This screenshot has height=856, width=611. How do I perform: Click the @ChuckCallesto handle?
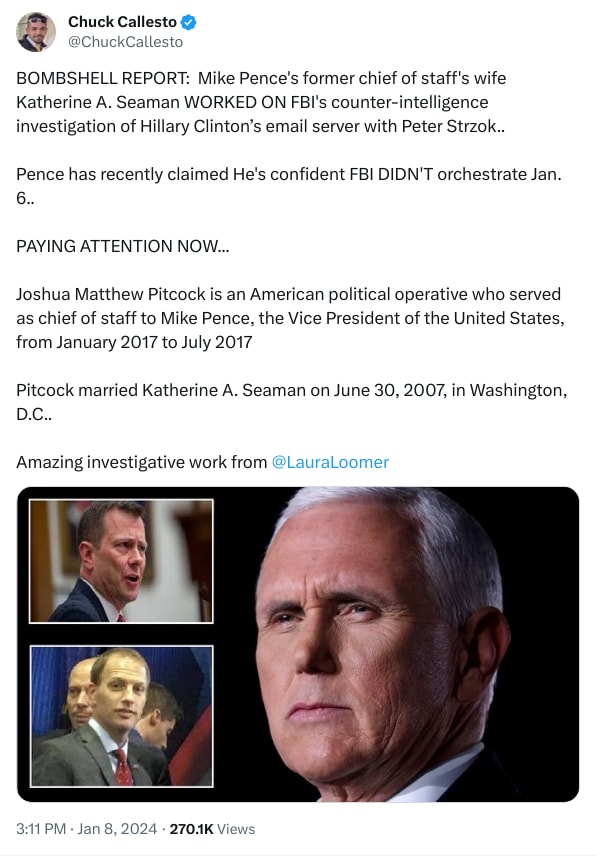tap(125, 42)
